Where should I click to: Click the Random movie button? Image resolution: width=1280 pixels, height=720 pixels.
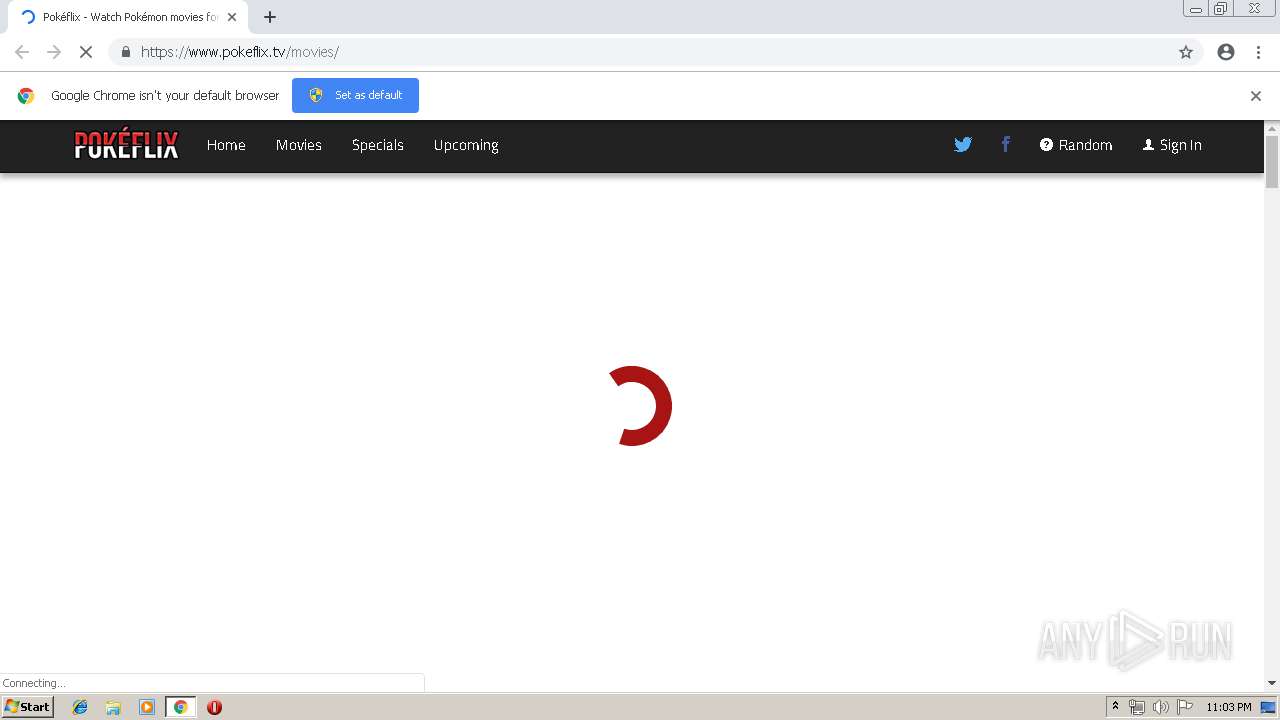pos(1076,145)
